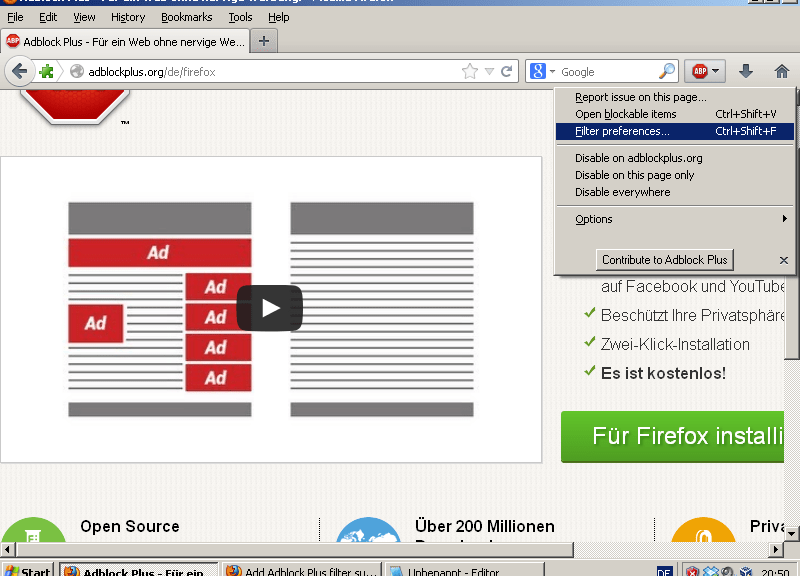Image resolution: width=800 pixels, height=576 pixels.
Task: Click the red shield tray icon
Action: point(692,571)
